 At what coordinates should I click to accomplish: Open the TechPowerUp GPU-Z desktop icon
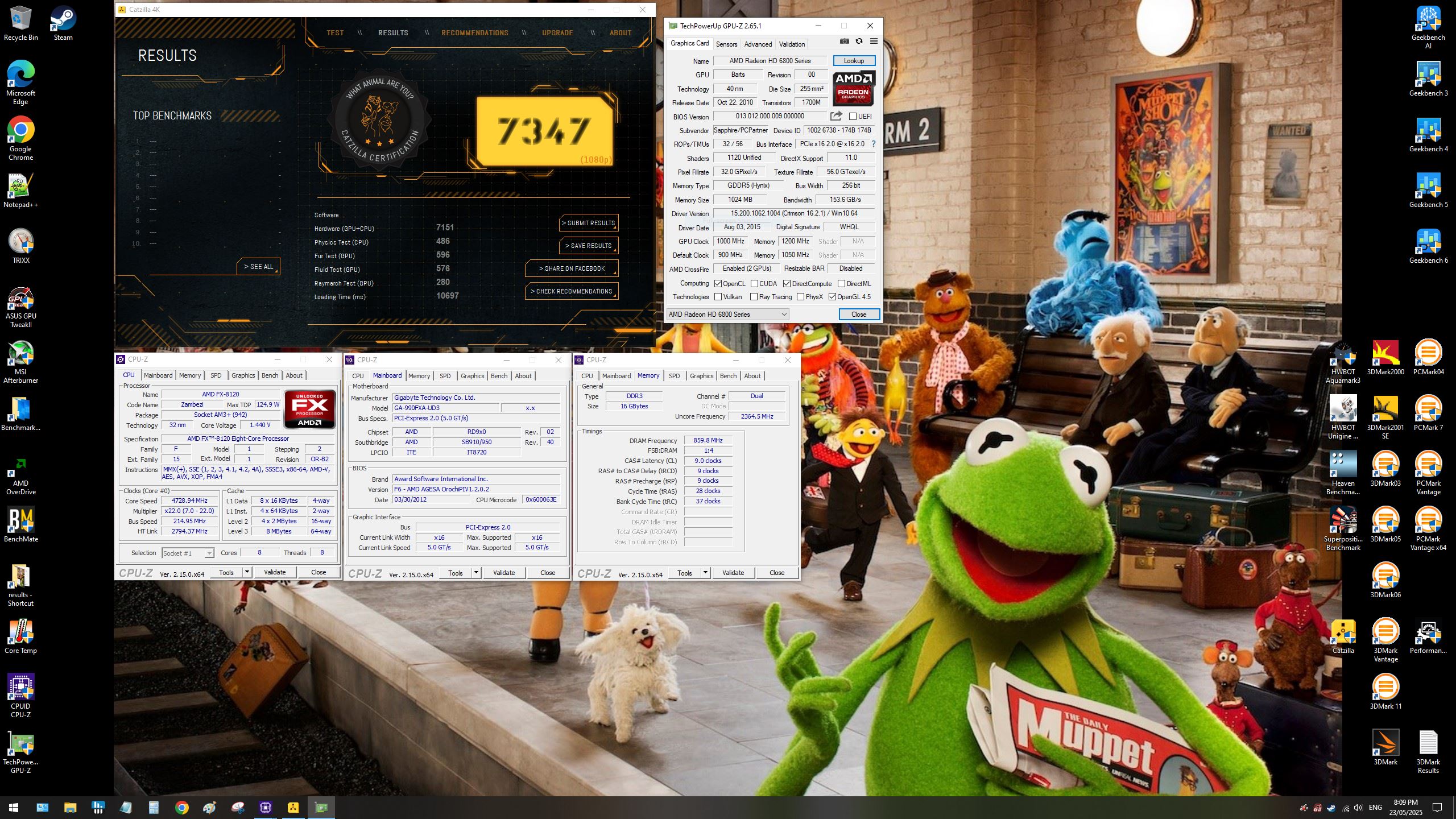click(21, 752)
